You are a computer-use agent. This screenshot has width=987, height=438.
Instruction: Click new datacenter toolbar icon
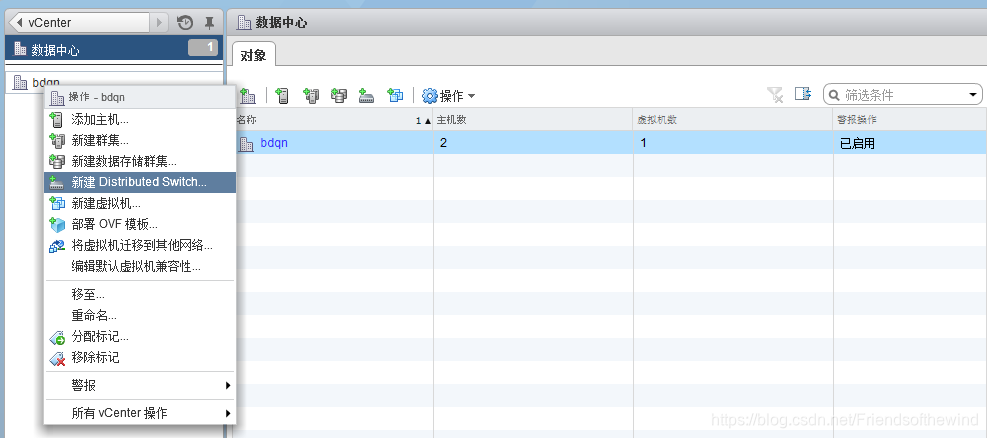[x=248, y=96]
